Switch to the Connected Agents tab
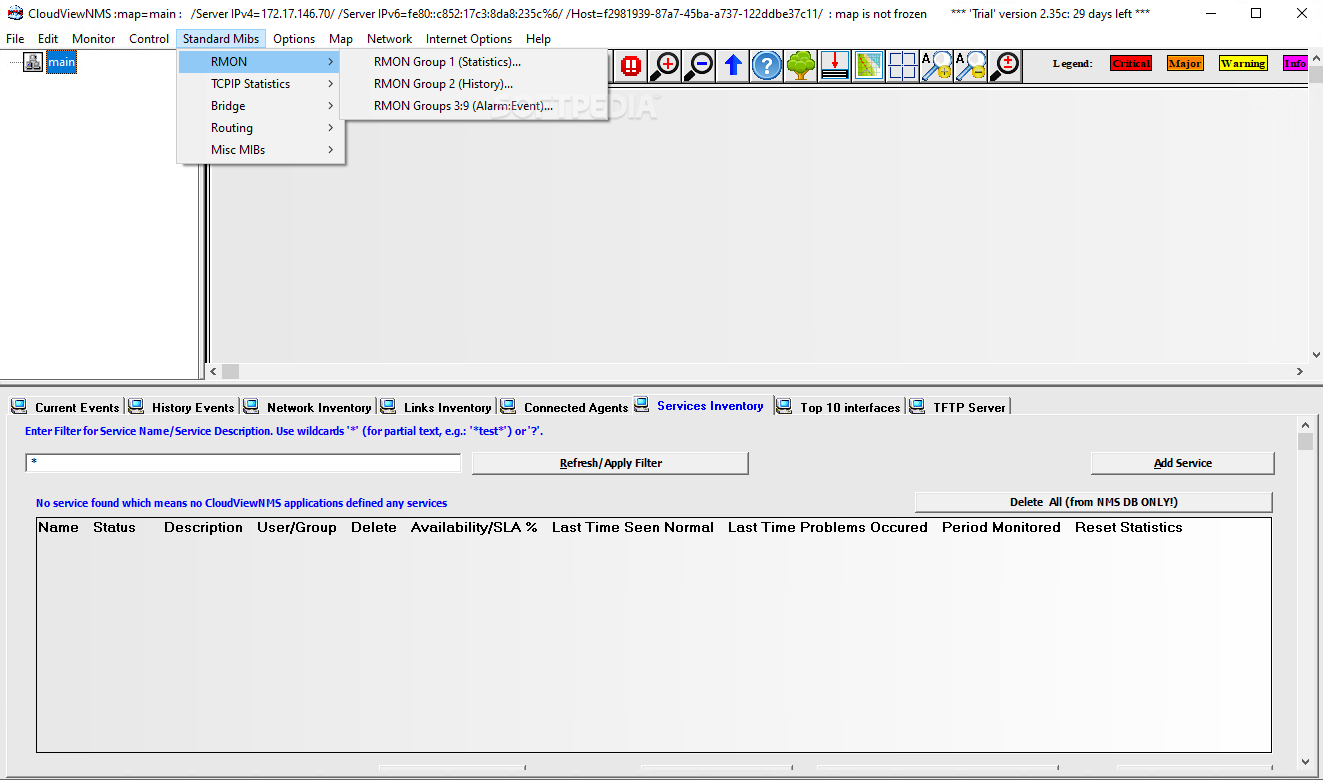Image resolution: width=1323 pixels, height=780 pixels. [565, 407]
